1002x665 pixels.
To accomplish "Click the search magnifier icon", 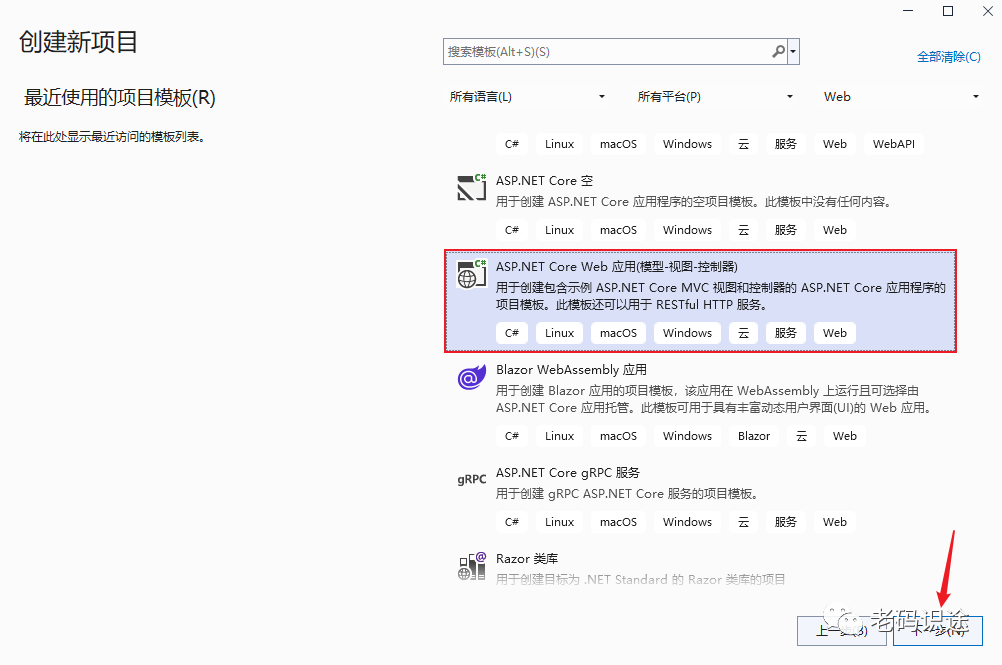I will coord(778,51).
